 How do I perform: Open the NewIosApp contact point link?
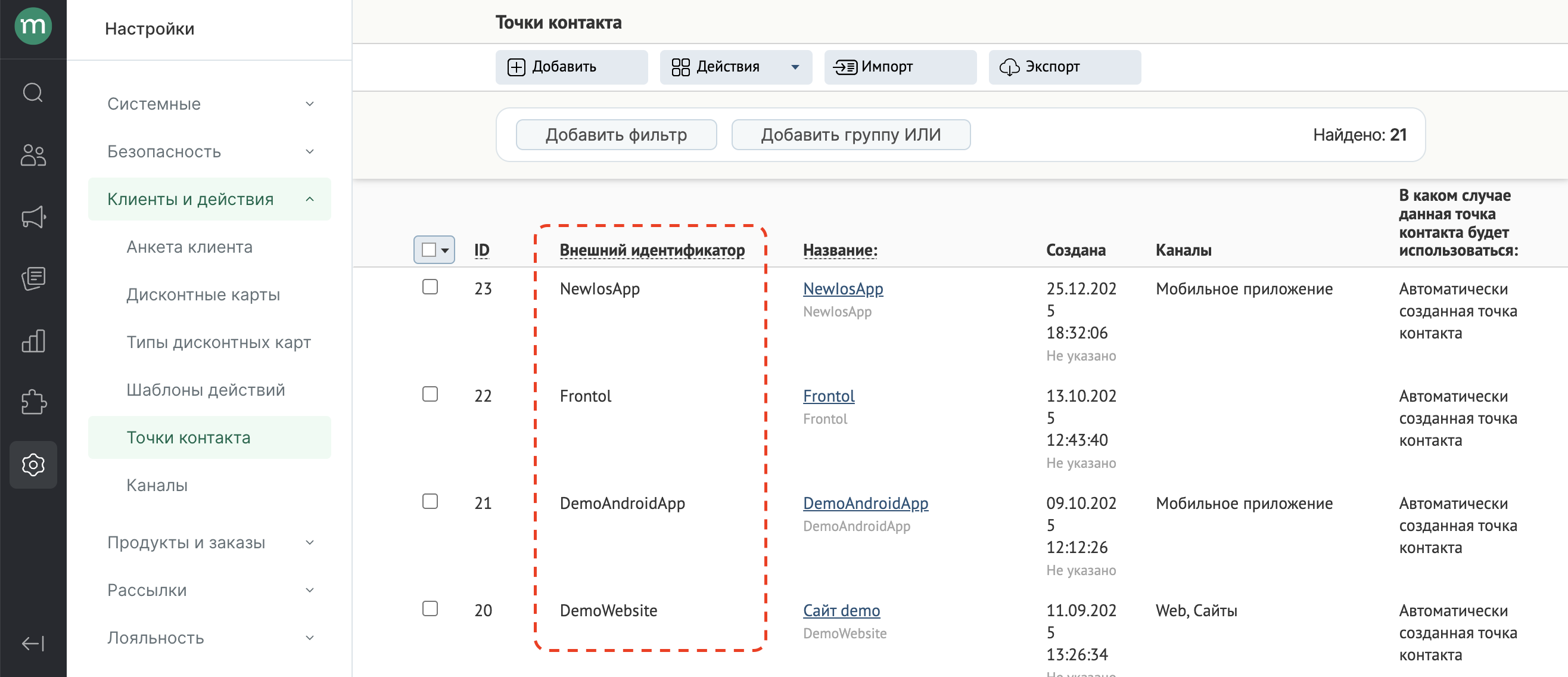(x=842, y=288)
